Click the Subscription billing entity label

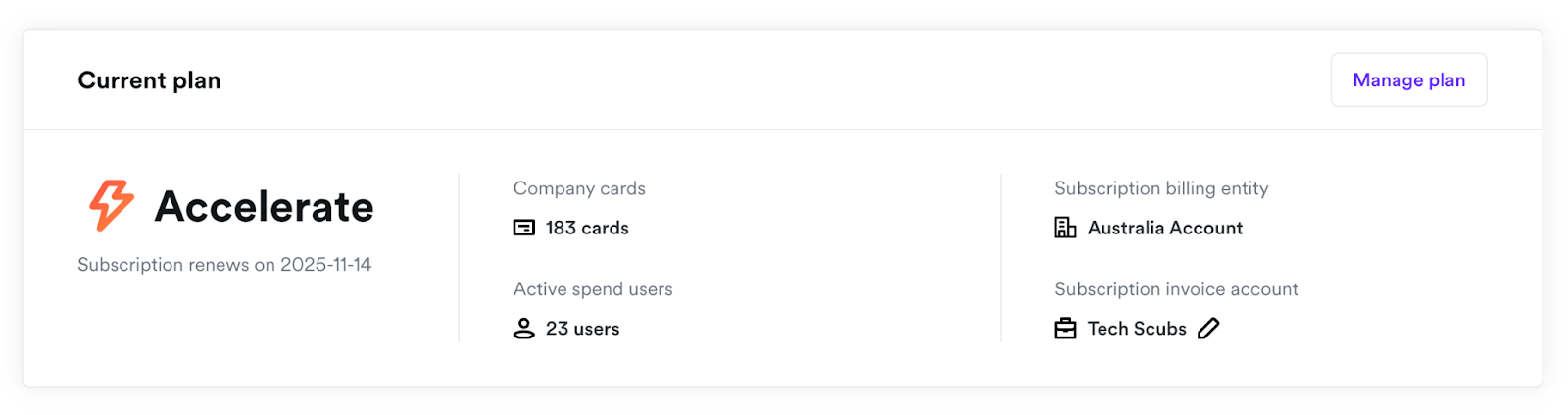(x=1161, y=188)
